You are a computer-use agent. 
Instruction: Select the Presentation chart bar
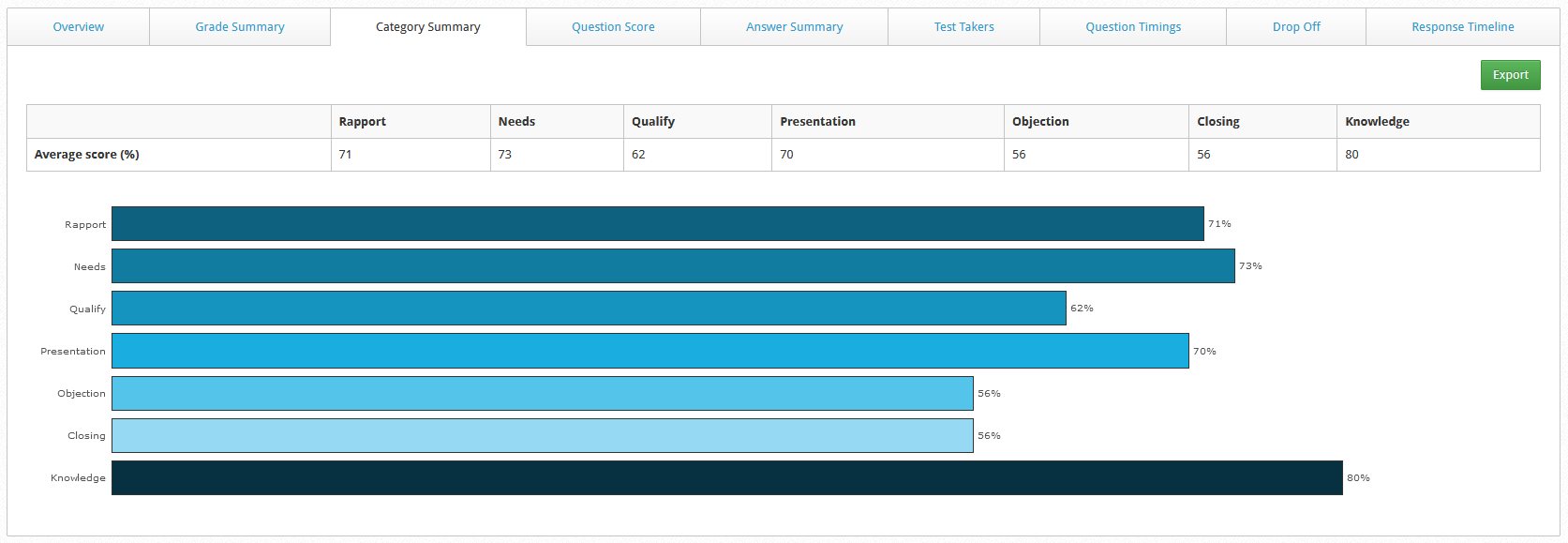coord(650,351)
